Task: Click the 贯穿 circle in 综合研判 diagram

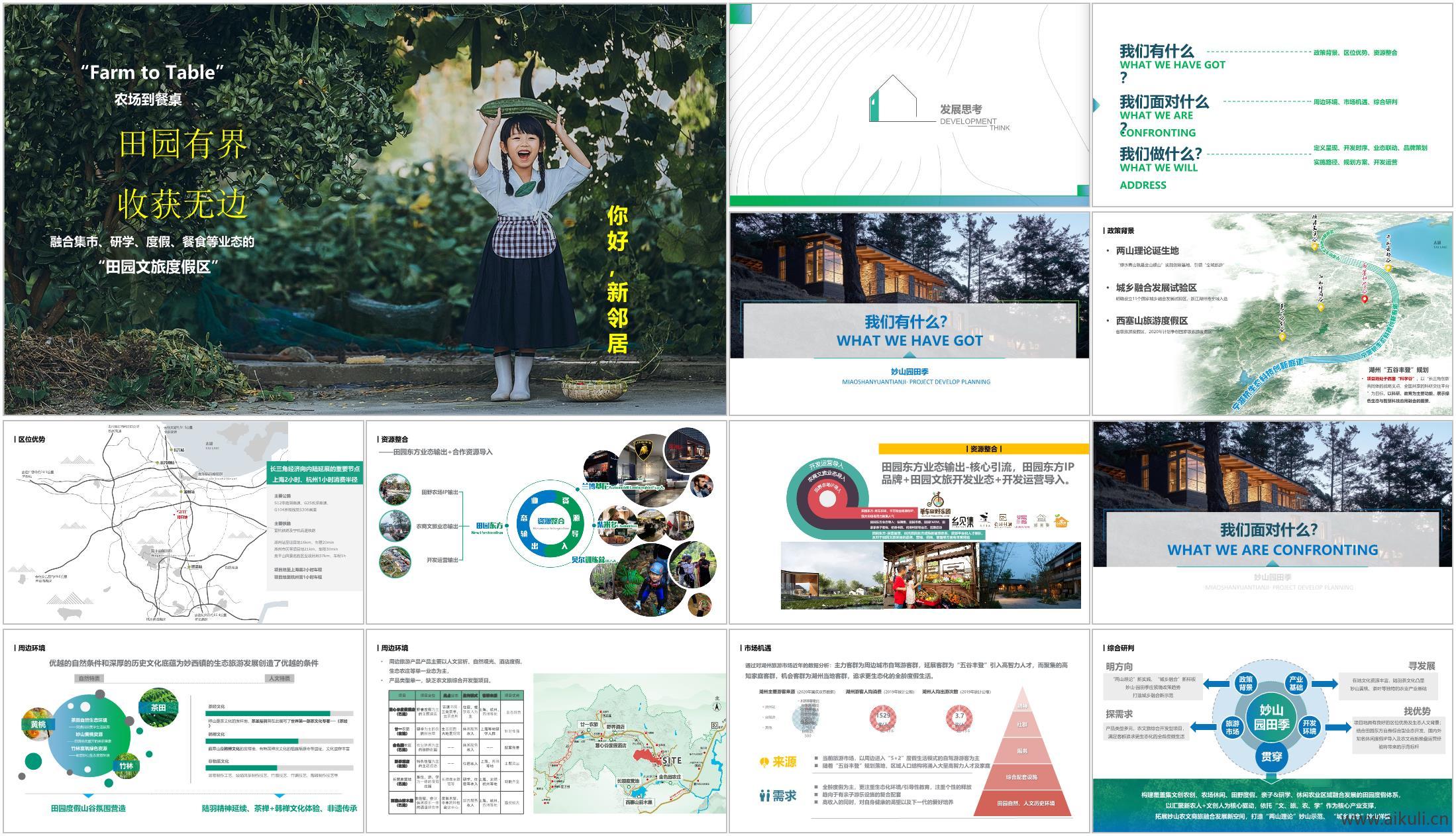Action: [1271, 757]
